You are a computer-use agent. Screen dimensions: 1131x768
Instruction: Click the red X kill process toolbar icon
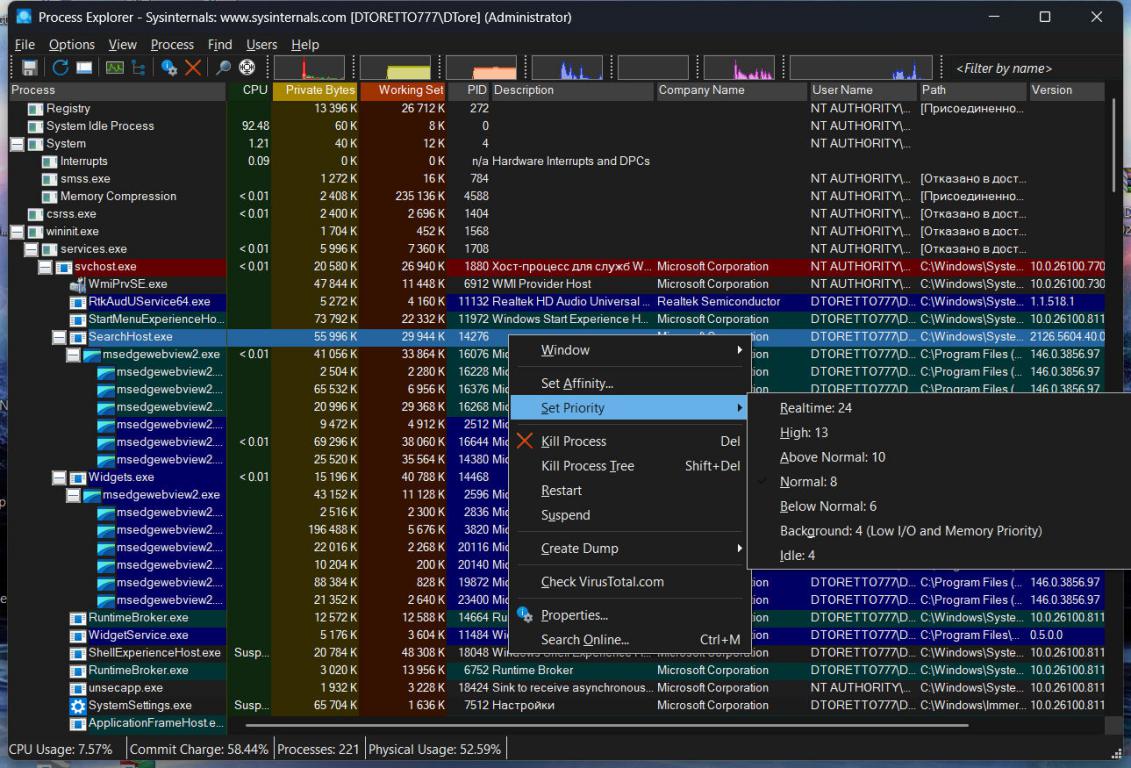click(193, 68)
